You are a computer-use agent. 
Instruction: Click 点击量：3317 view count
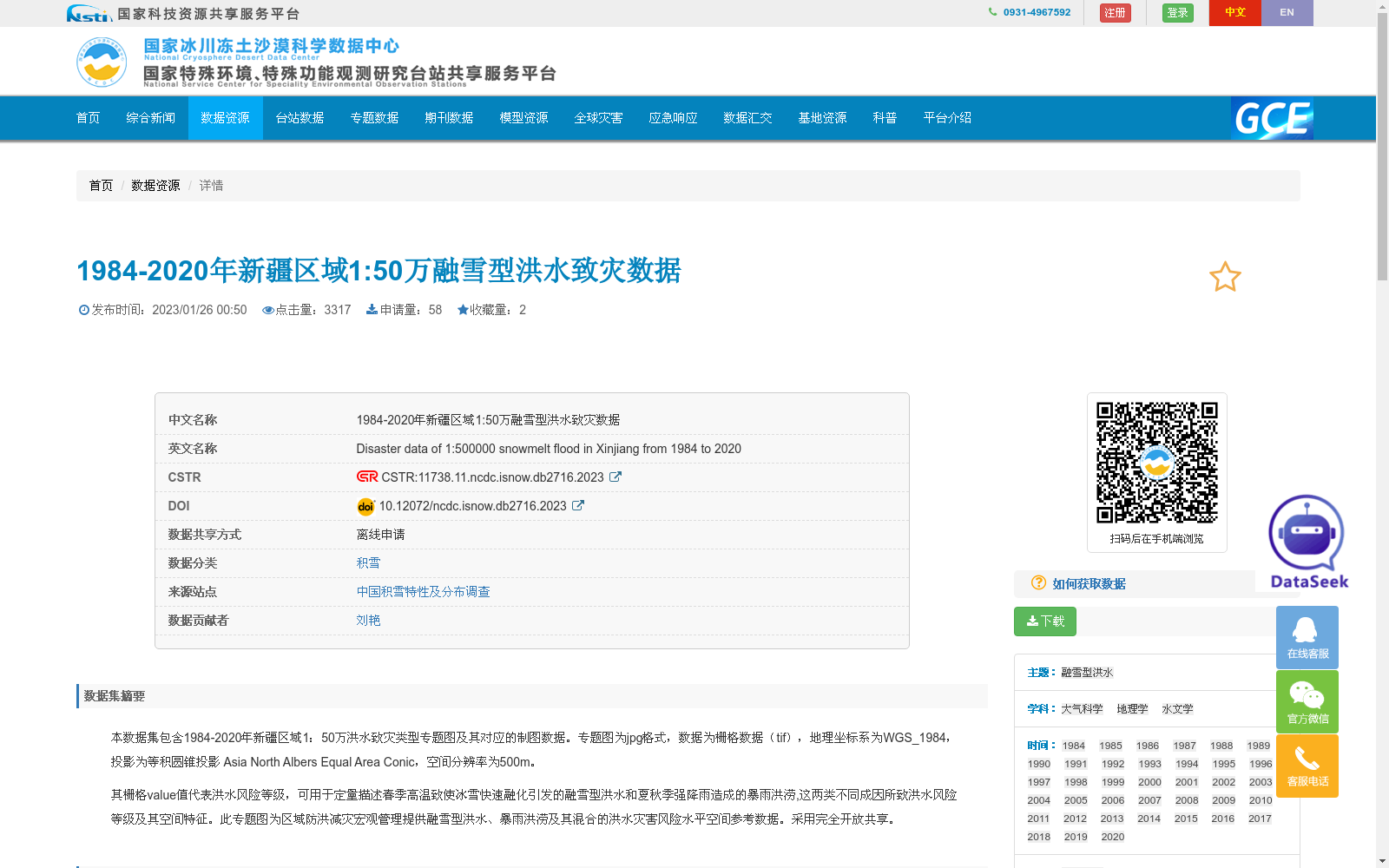tap(306, 310)
